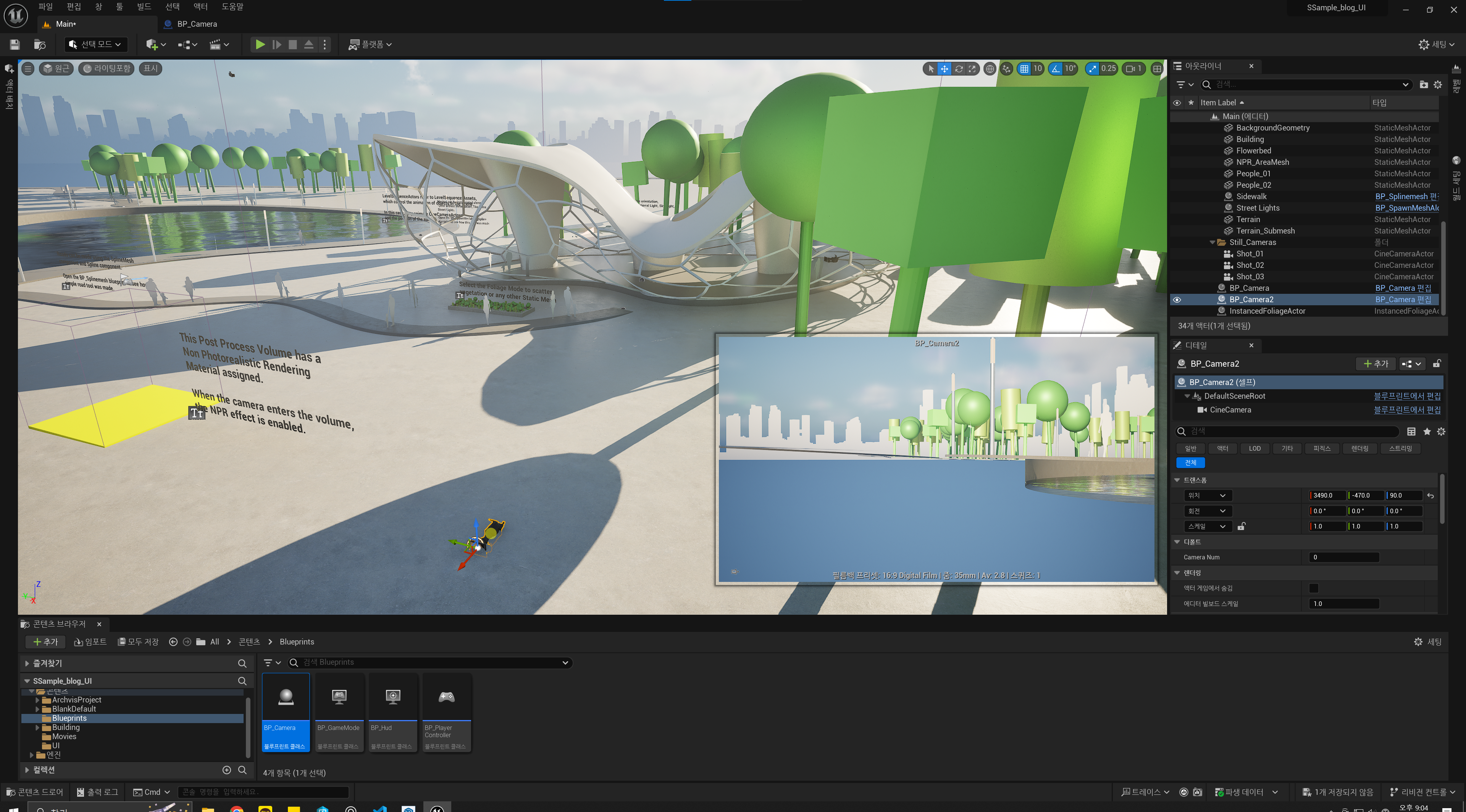The width and height of the screenshot is (1466, 812).
Task: Check the 액터 게임에서 숨김 checkbox
Action: pos(1313,588)
